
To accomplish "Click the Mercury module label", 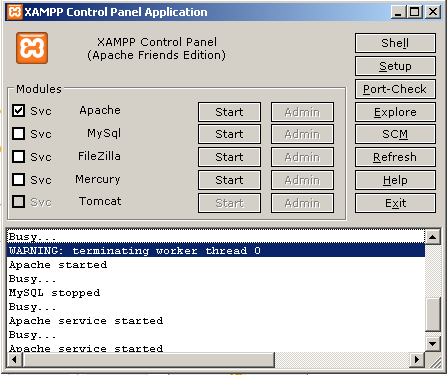I will pos(98,179).
